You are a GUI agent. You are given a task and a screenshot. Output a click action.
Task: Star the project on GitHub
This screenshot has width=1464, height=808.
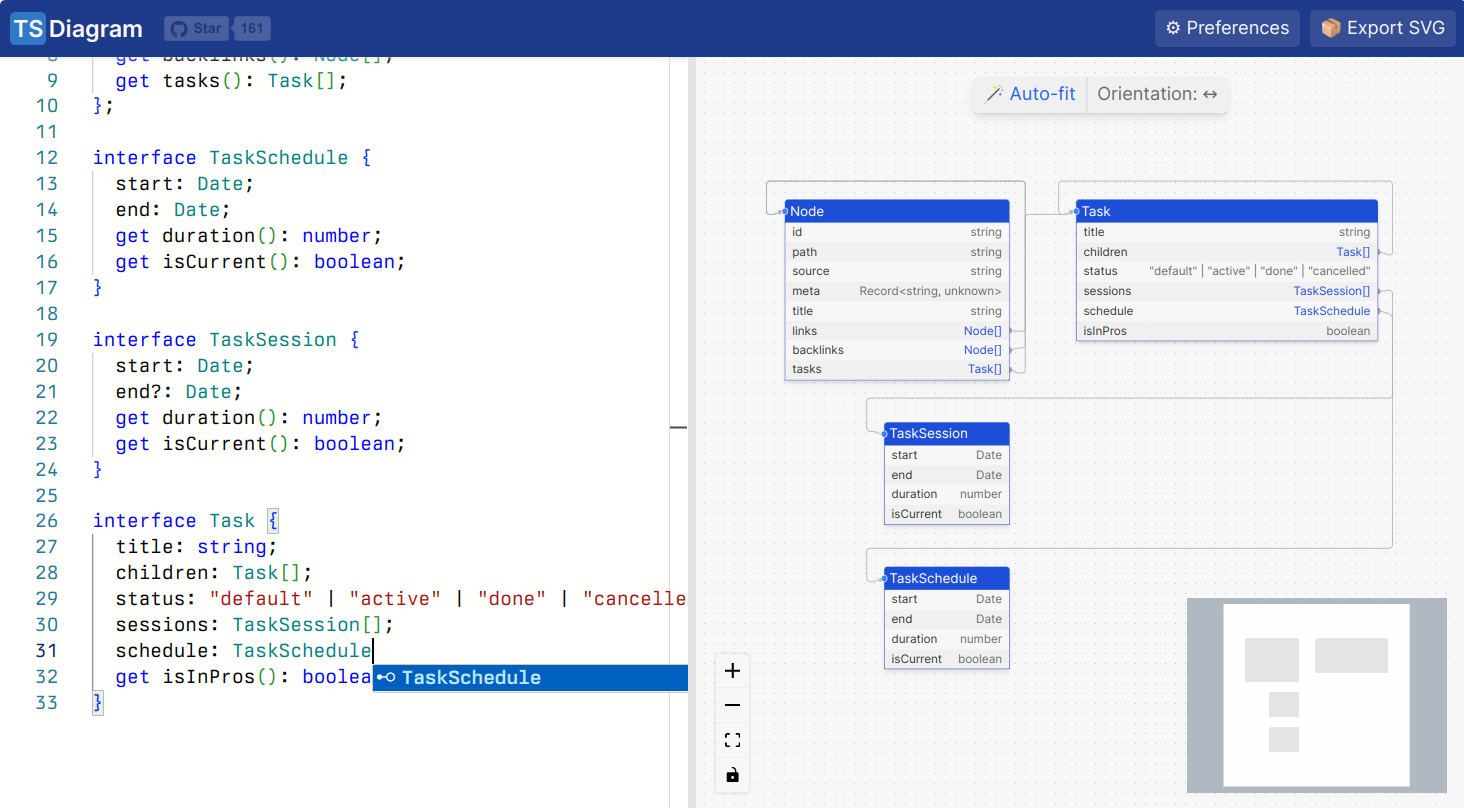tap(196, 29)
